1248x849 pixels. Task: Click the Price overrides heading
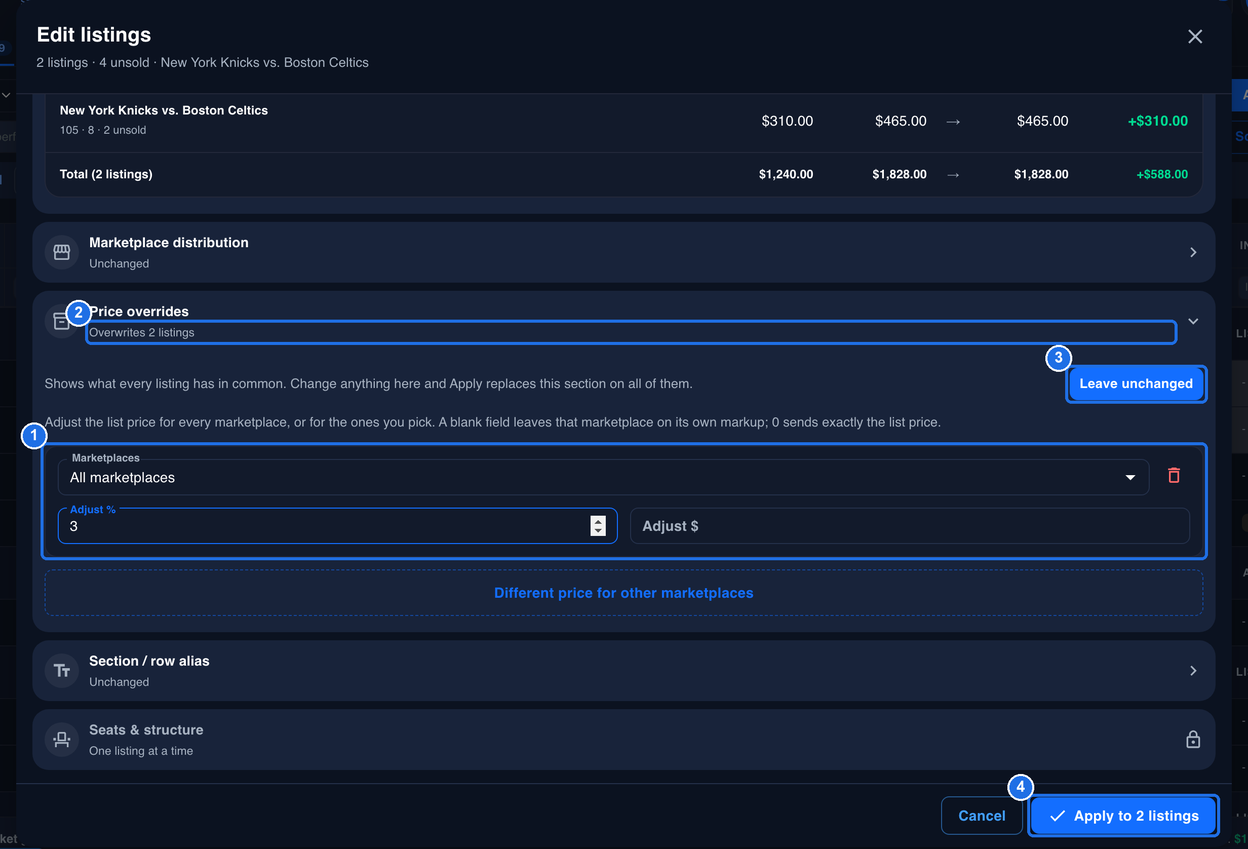pos(139,311)
